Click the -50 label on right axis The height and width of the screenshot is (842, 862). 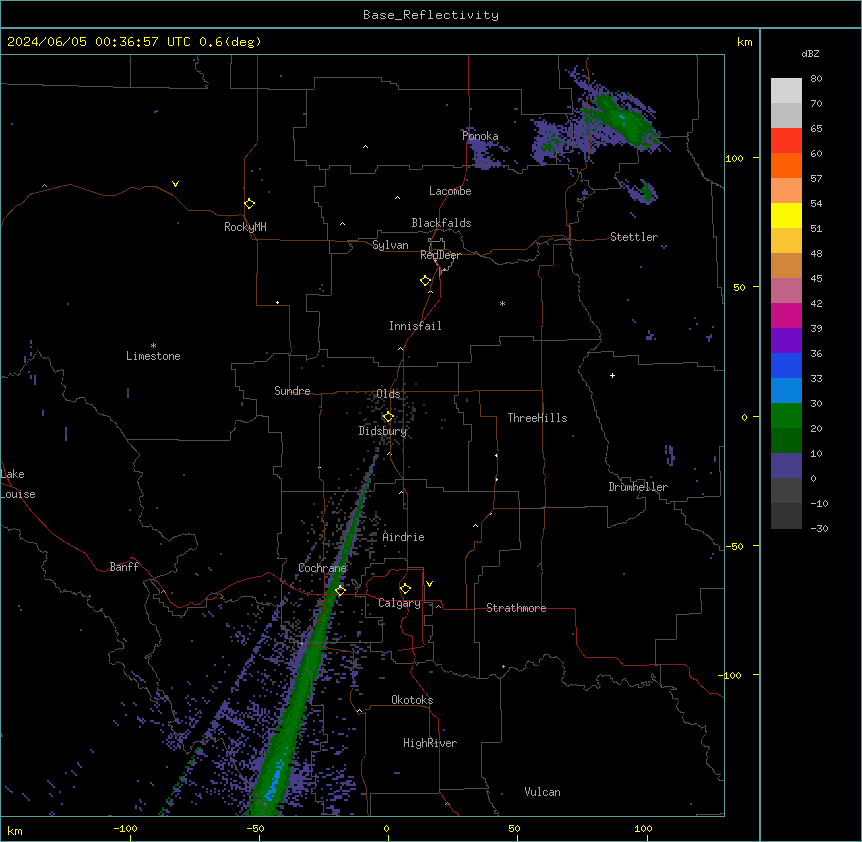pyautogui.click(x=734, y=546)
